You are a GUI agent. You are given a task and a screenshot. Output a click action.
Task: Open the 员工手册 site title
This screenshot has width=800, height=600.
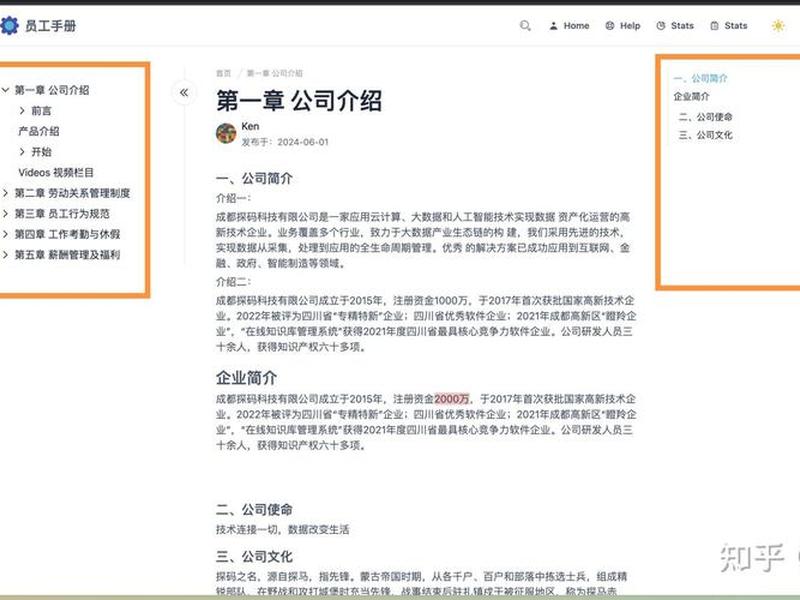51,26
